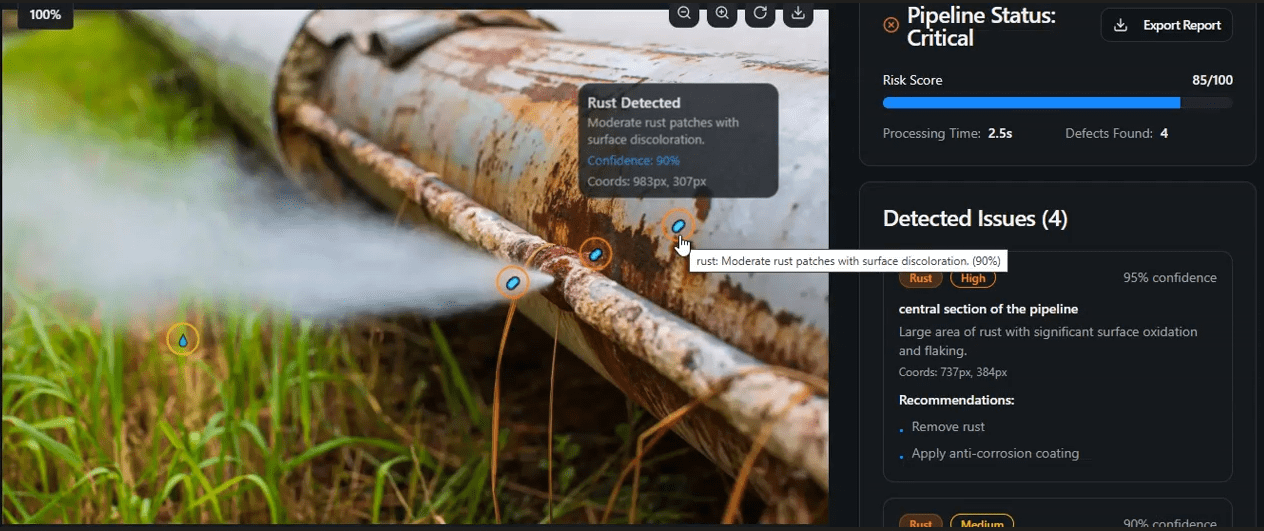Click the Rust Detected popup's Confidence: 90% text
Viewport: 1264px width, 531px height.
633,160
